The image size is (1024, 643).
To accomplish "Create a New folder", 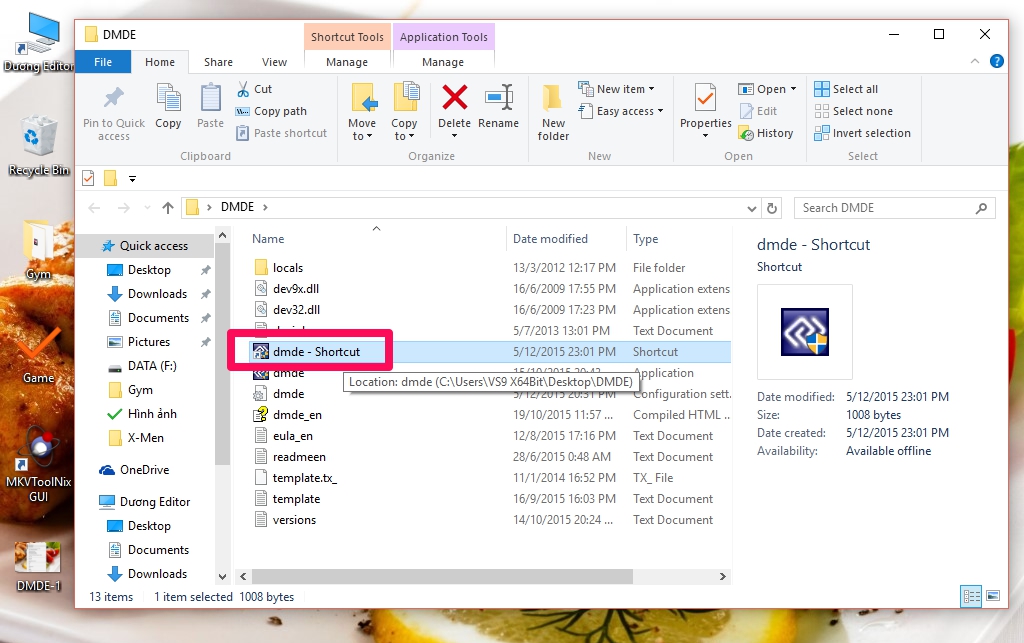I will click(x=553, y=113).
